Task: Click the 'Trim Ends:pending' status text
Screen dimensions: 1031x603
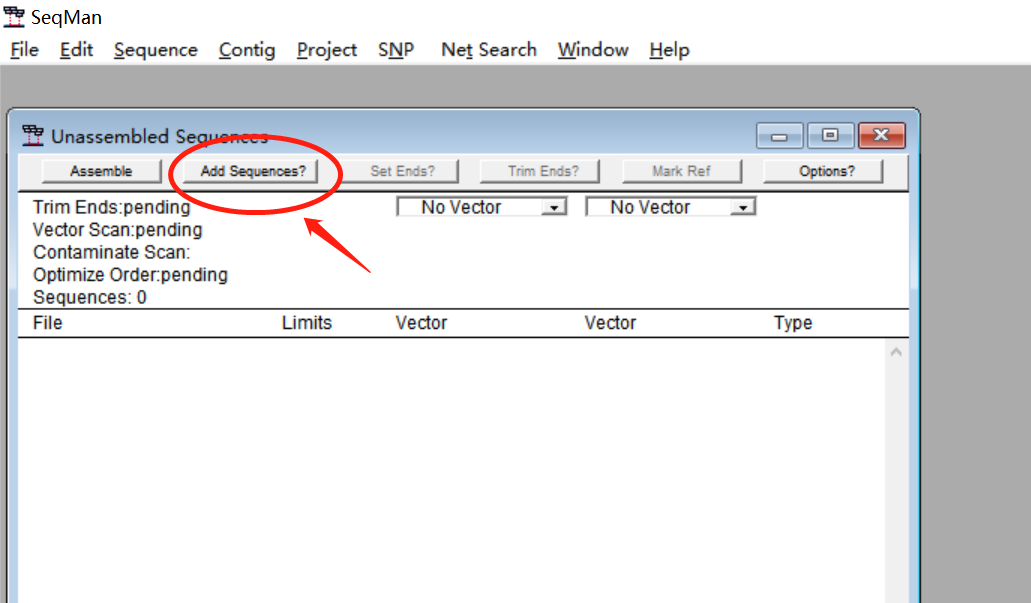Action: click(112, 207)
